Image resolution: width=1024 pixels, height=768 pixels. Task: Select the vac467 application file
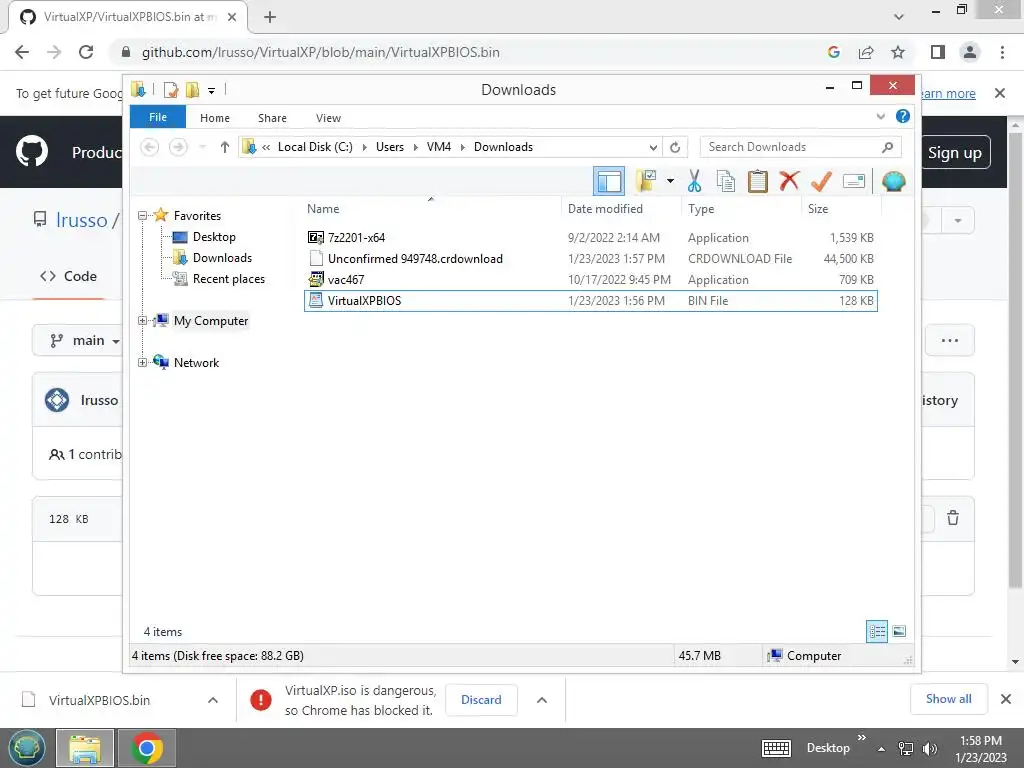[590, 280]
